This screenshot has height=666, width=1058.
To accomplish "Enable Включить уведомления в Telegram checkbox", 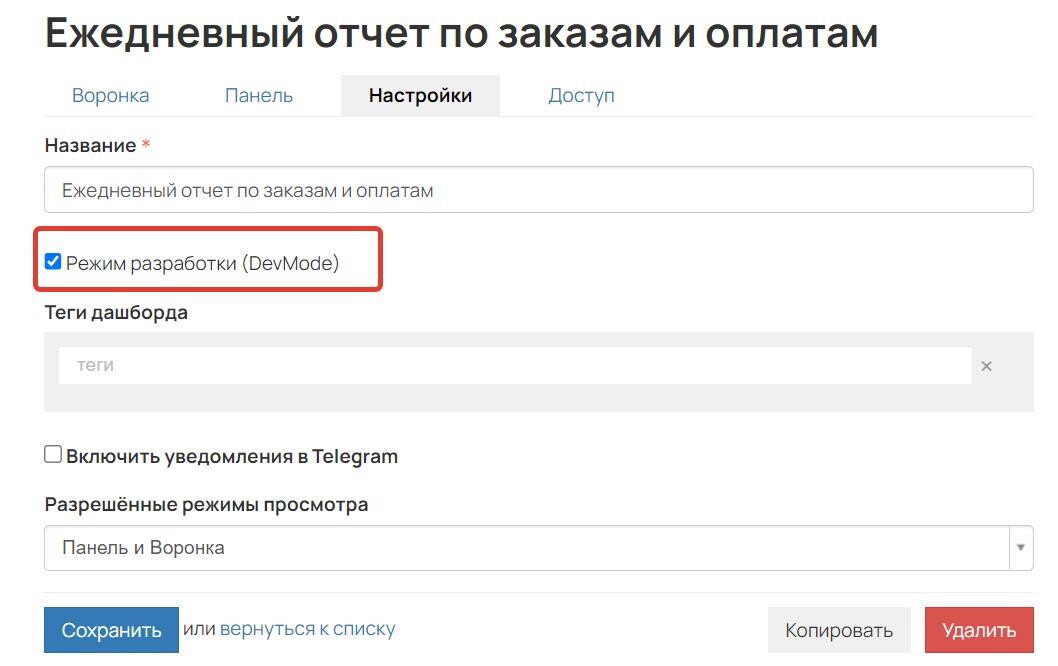I will click(53, 455).
